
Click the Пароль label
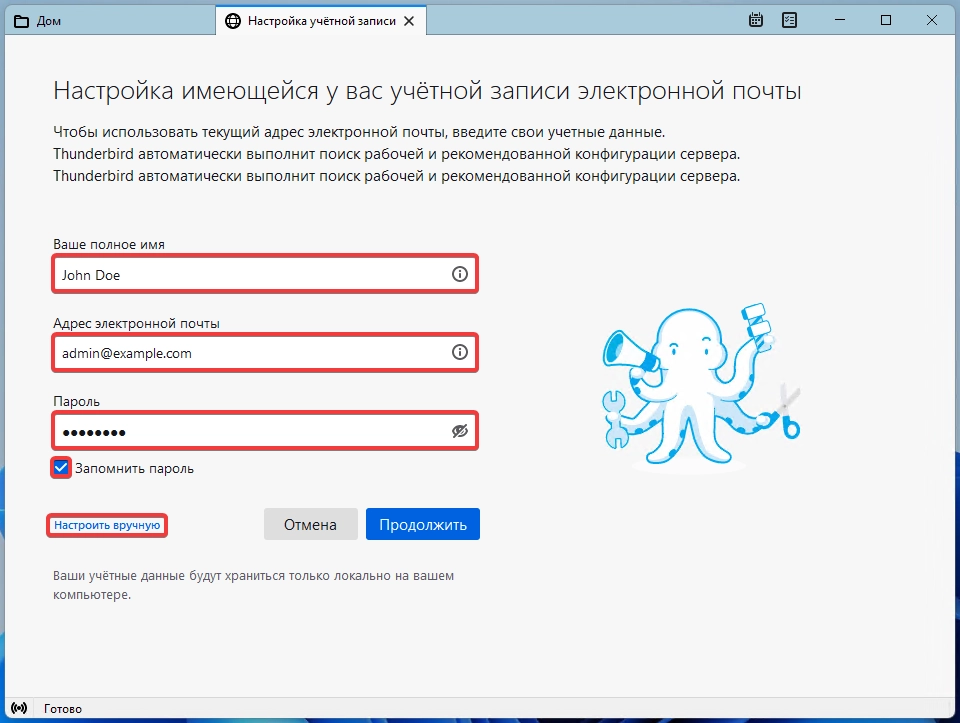point(77,402)
